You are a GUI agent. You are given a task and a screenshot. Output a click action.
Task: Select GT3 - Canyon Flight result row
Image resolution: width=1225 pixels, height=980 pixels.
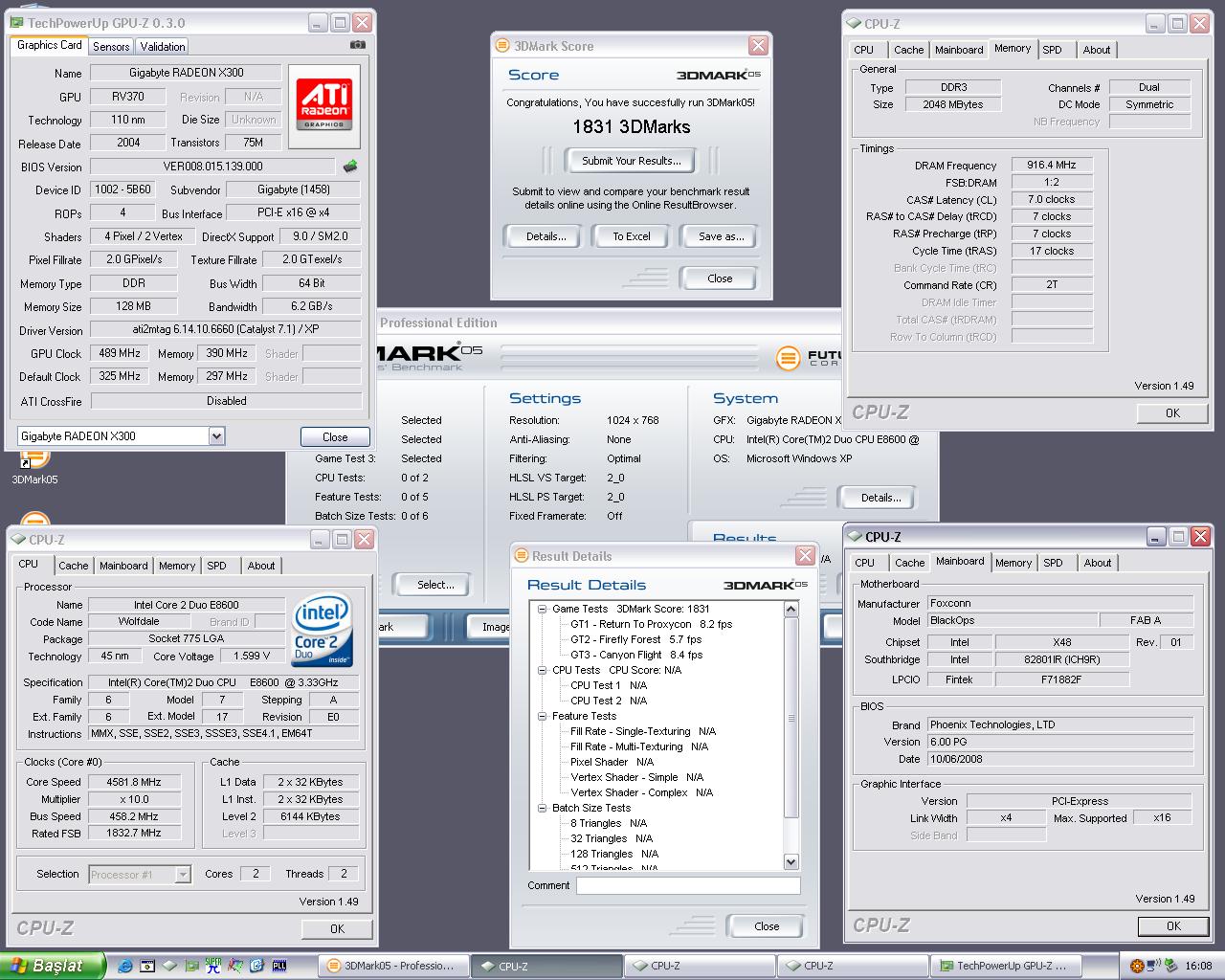click(636, 655)
